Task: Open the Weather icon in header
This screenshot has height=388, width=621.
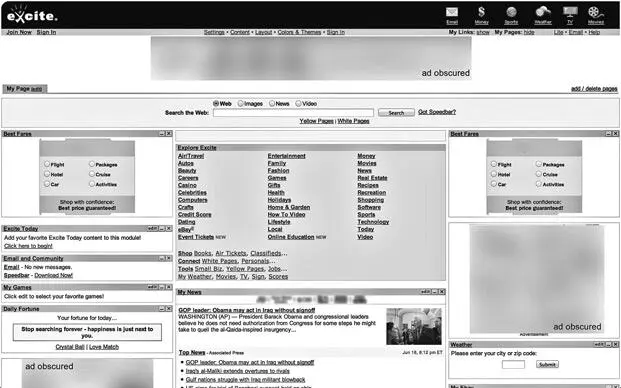Action: [x=543, y=12]
